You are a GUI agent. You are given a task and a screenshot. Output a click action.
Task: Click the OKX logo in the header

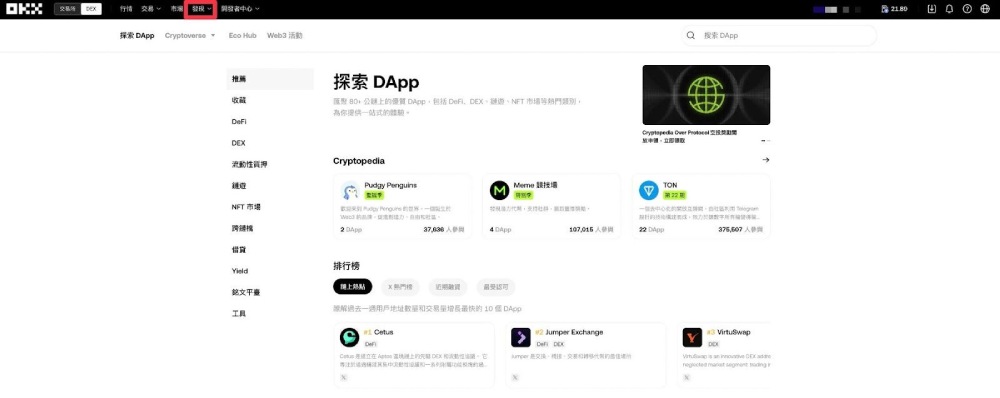coord(24,9)
